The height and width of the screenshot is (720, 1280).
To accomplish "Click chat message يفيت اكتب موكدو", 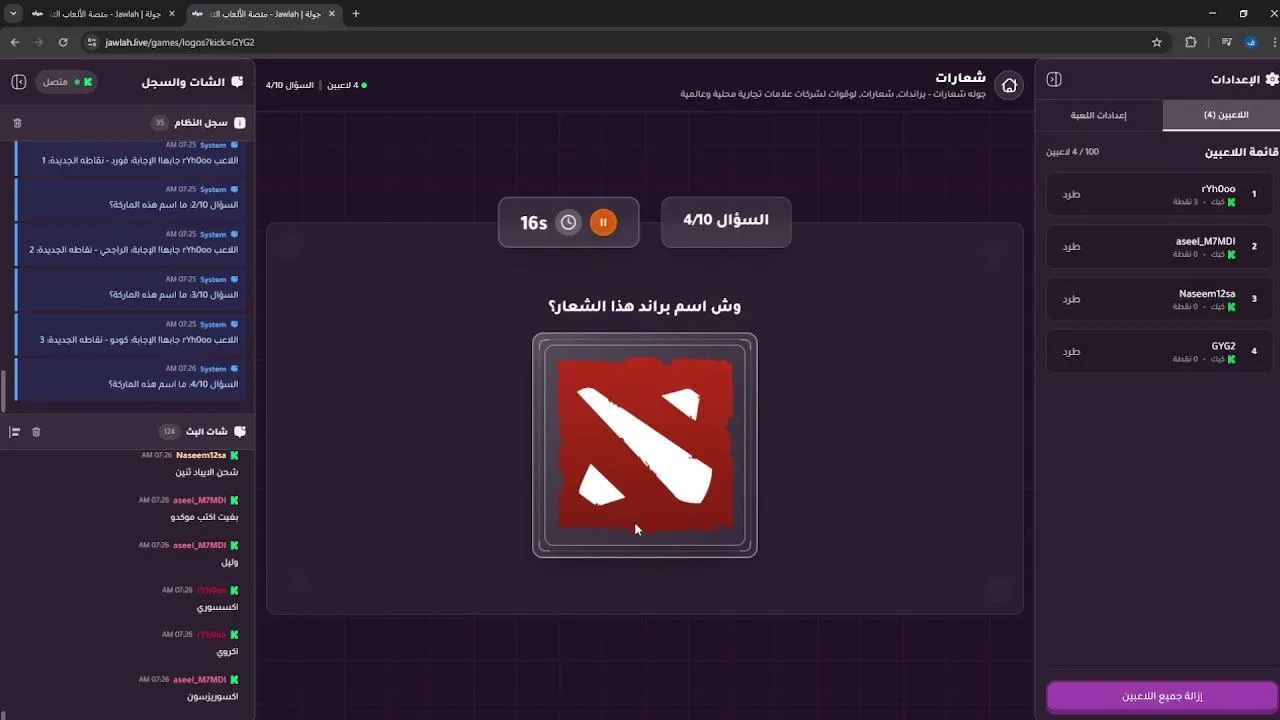I will point(204,517).
